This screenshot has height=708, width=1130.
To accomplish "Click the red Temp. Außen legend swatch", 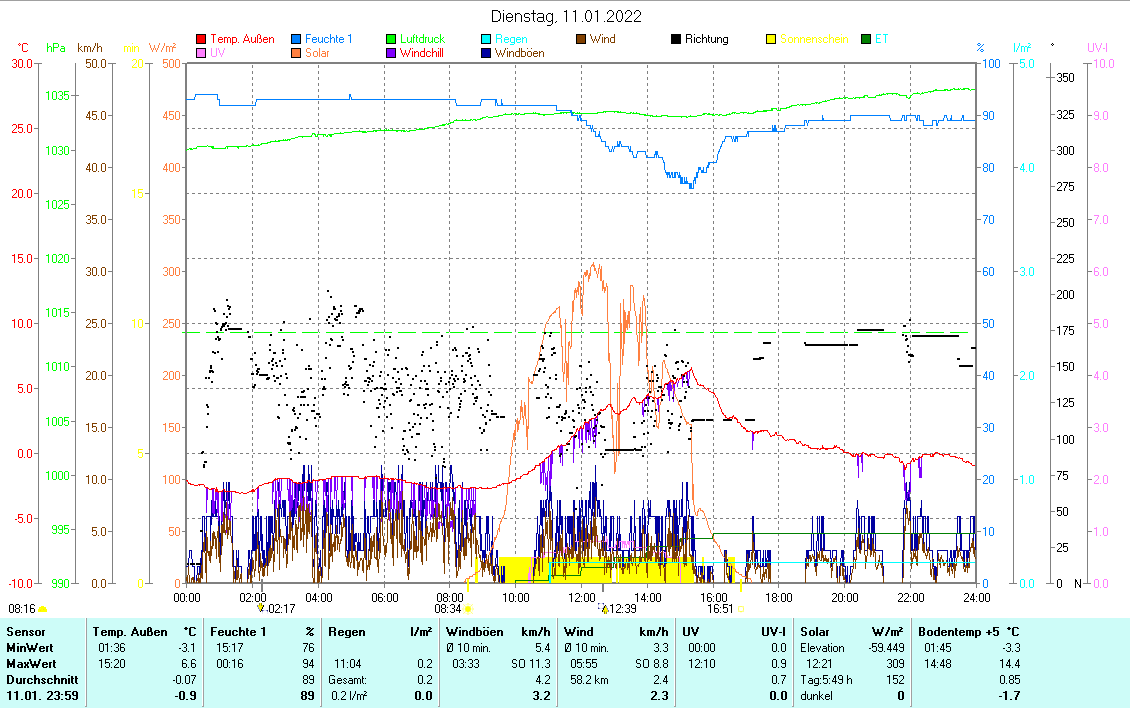I will tap(201, 40).
